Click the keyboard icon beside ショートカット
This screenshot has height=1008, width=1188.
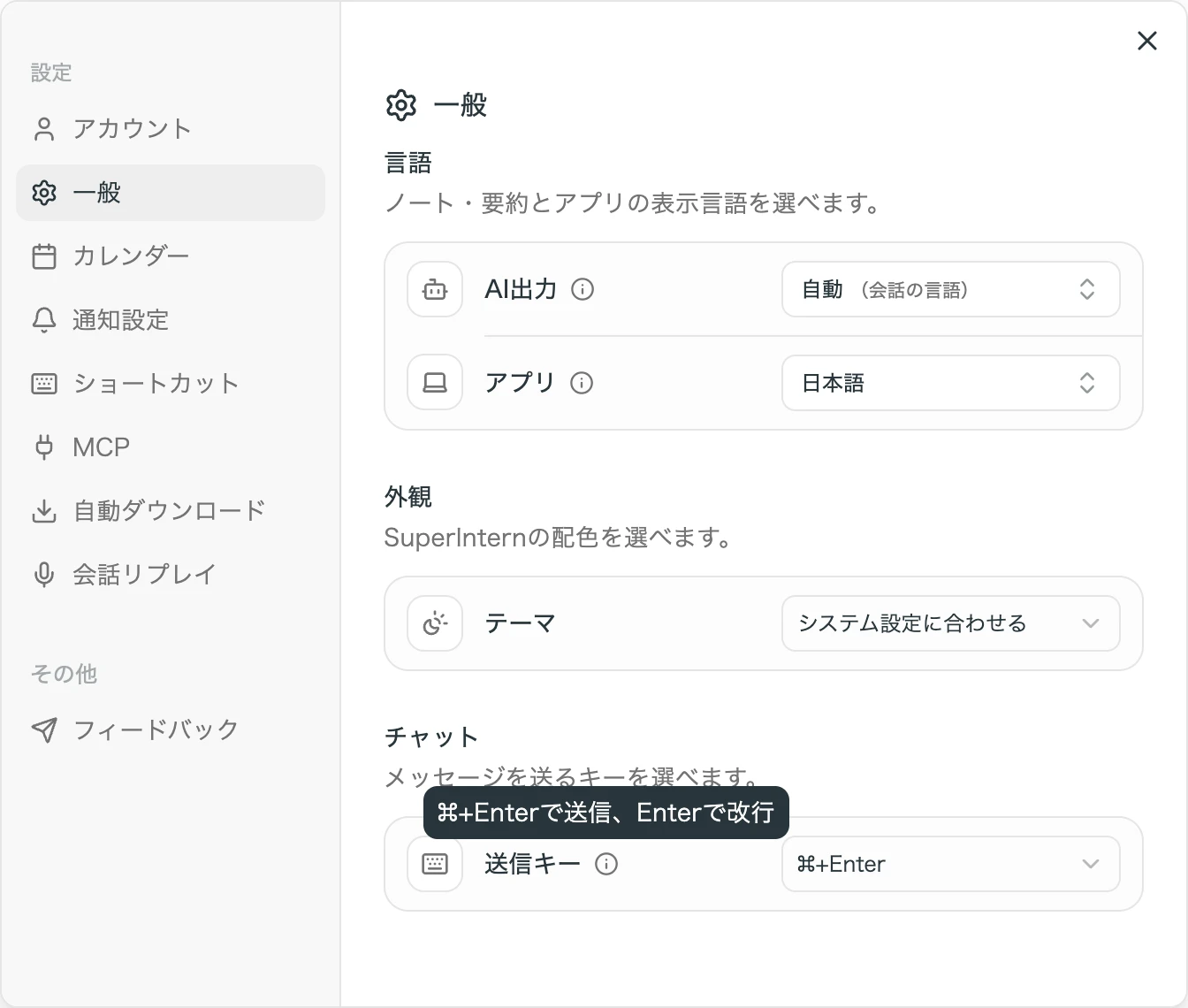tap(44, 384)
